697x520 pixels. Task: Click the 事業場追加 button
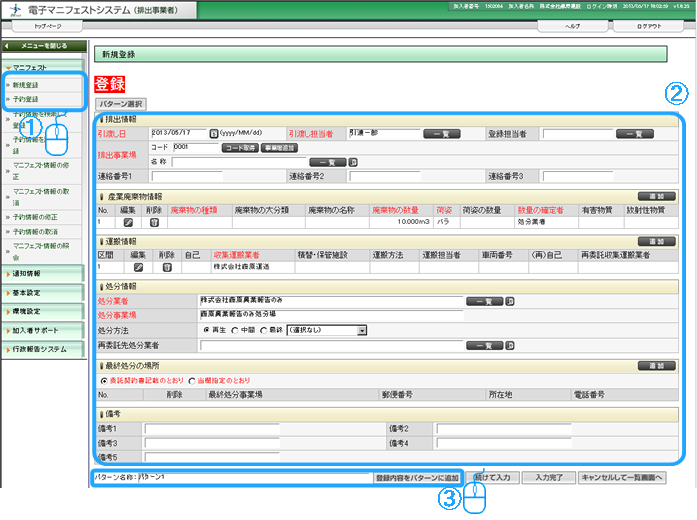[279, 148]
